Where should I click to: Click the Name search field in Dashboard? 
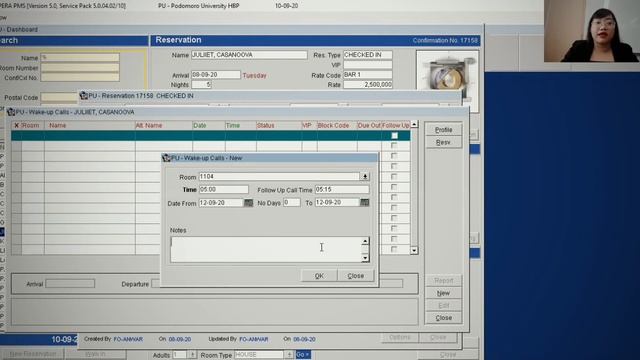pyautogui.click(x=80, y=58)
